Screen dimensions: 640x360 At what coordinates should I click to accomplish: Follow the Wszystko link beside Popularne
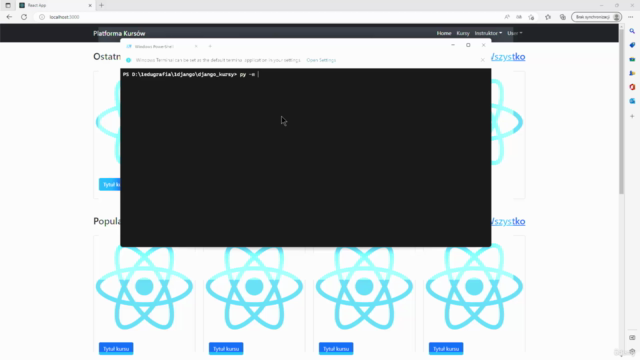[x=508, y=221]
